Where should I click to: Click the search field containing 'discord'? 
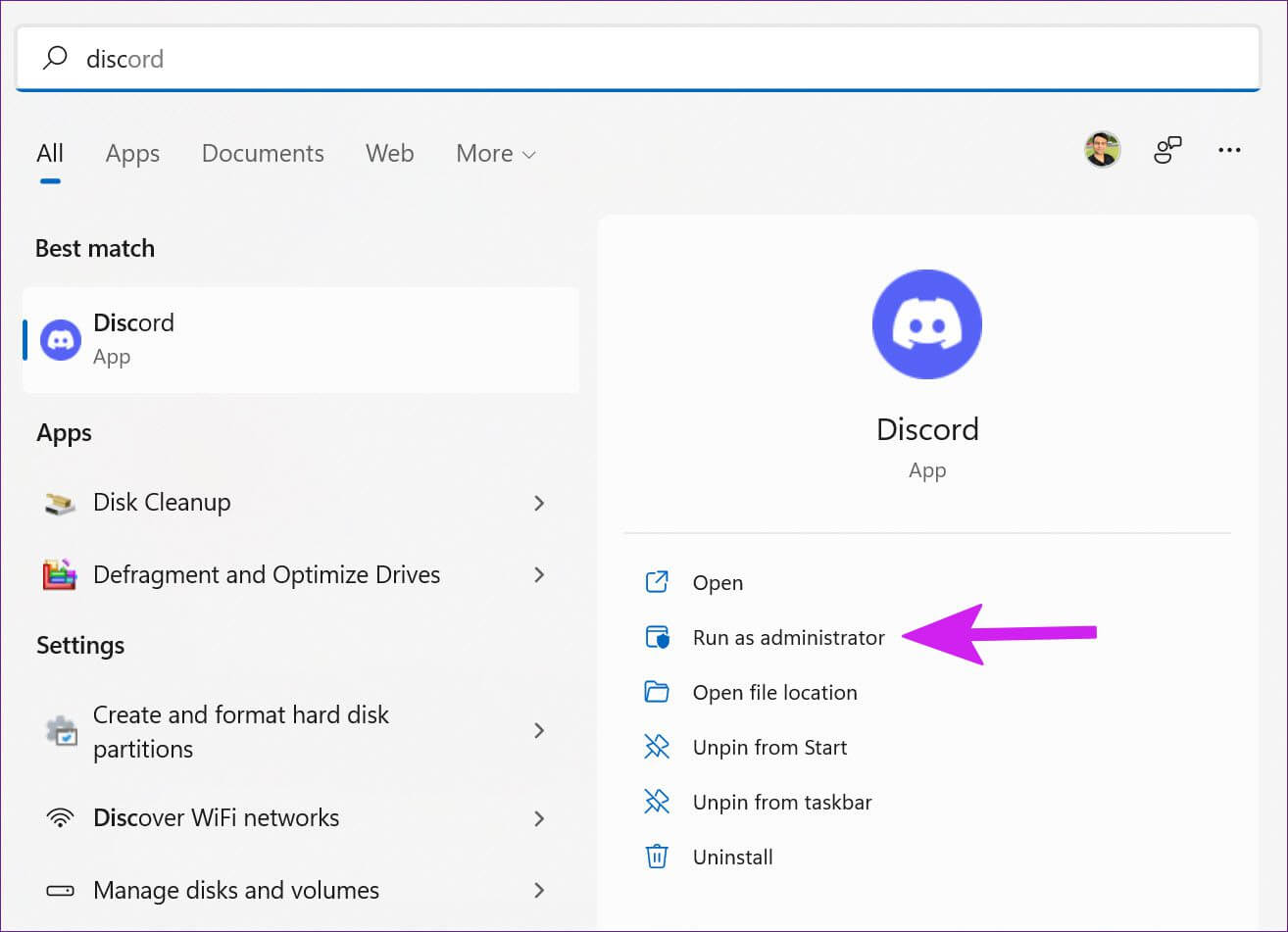pyautogui.click(x=637, y=58)
